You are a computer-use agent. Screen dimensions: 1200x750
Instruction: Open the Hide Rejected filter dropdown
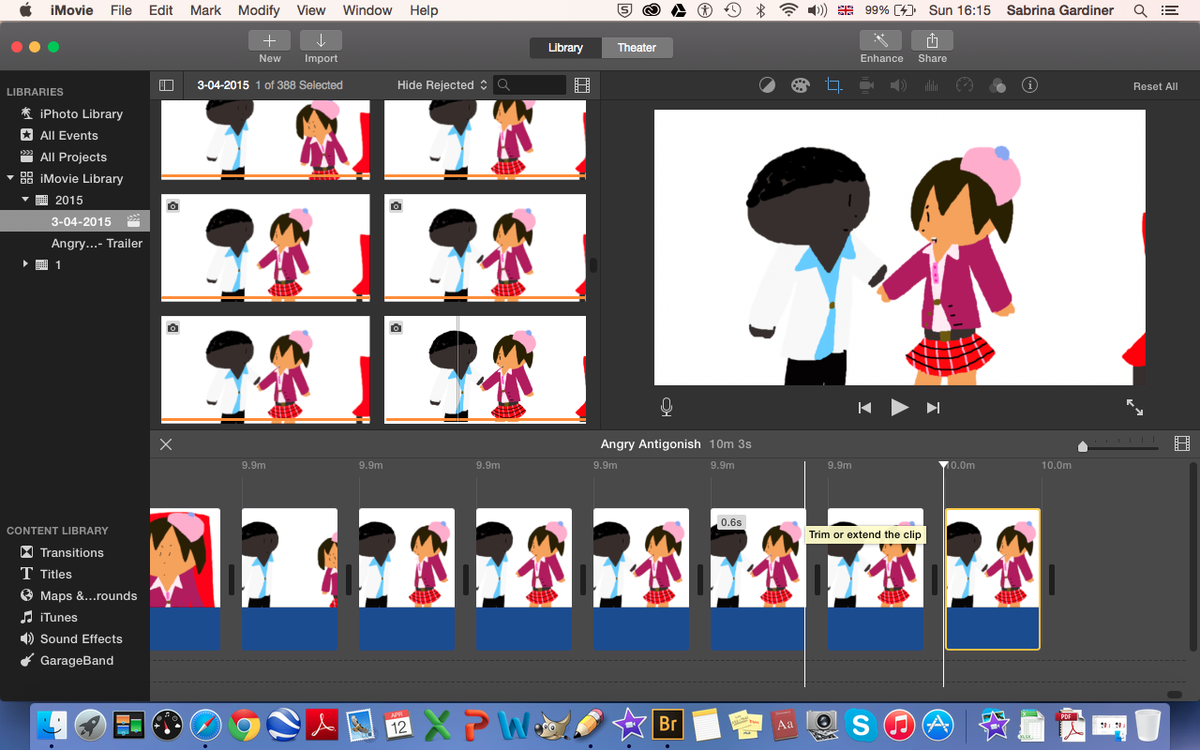[x=442, y=85]
